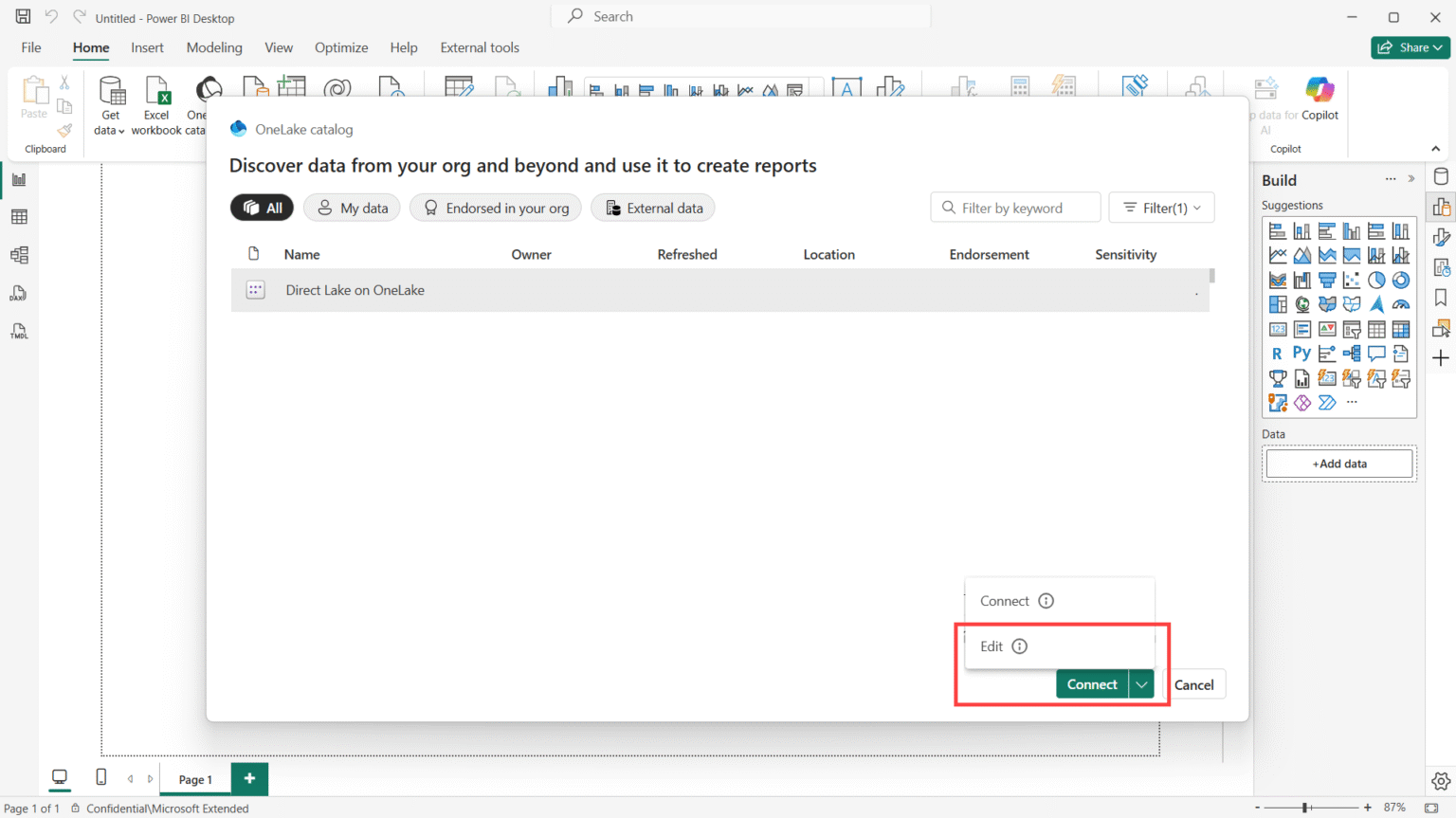Cancel the OneLake catalog dialog
Image resolution: width=1456 pixels, height=818 pixels.
point(1193,683)
